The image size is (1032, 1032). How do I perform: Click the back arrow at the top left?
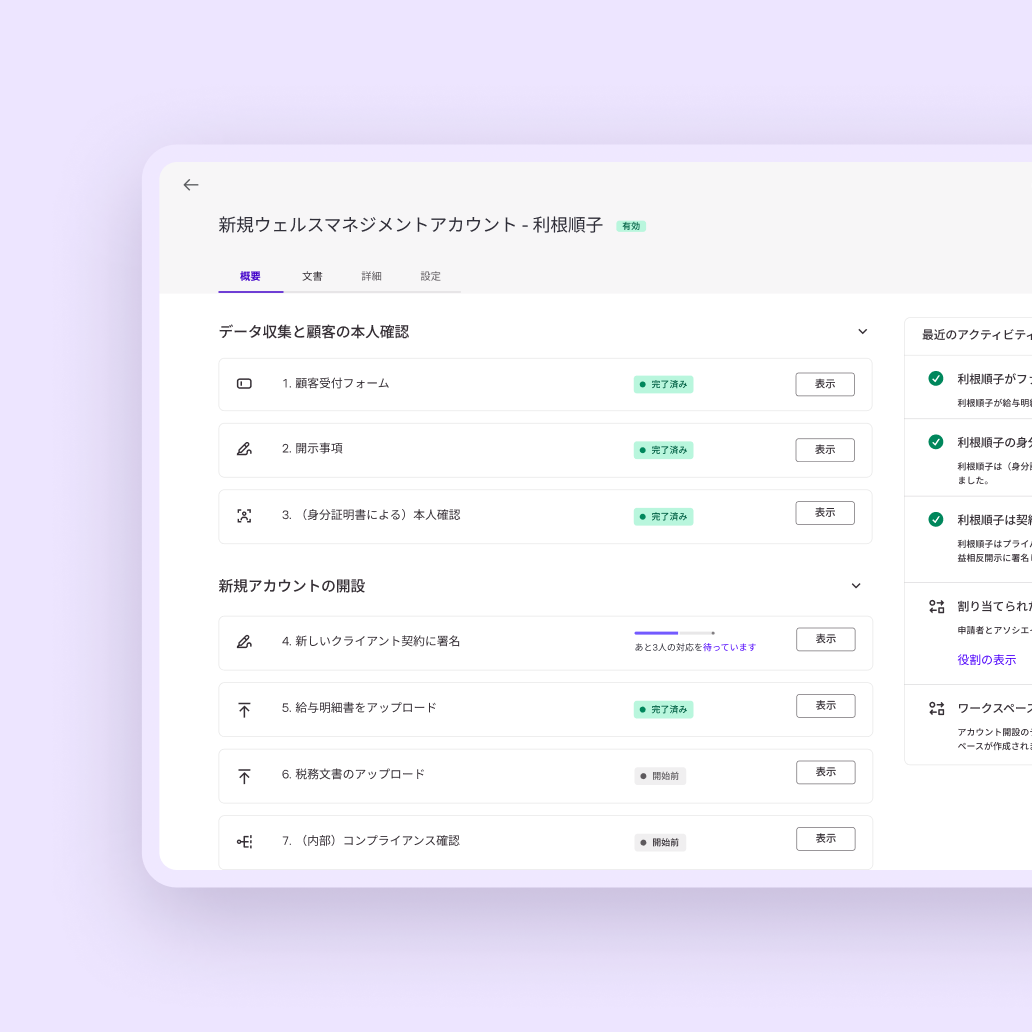coord(191,185)
